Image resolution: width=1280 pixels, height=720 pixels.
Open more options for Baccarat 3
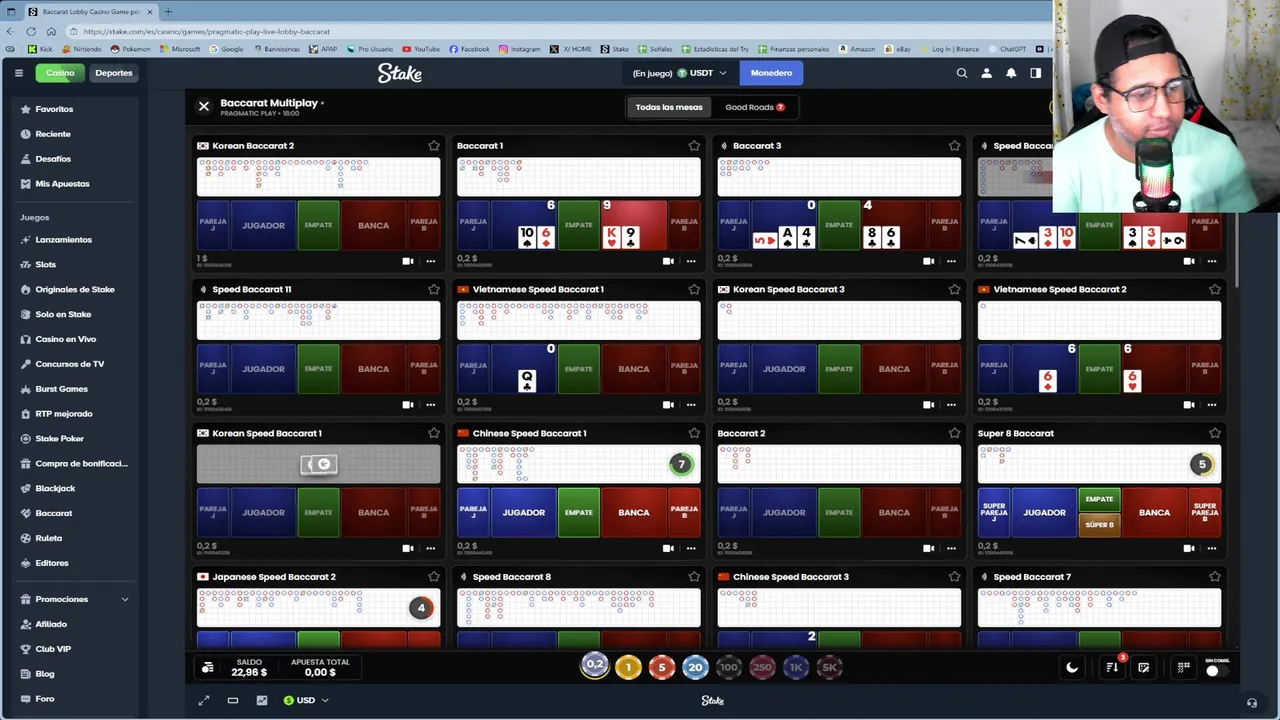point(951,261)
